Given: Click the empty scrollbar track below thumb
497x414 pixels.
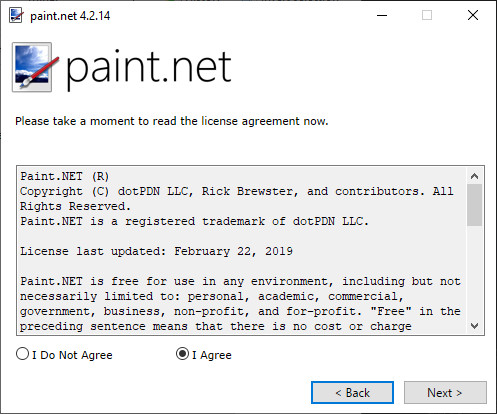Looking at the screenshot, I should (x=474, y=272).
